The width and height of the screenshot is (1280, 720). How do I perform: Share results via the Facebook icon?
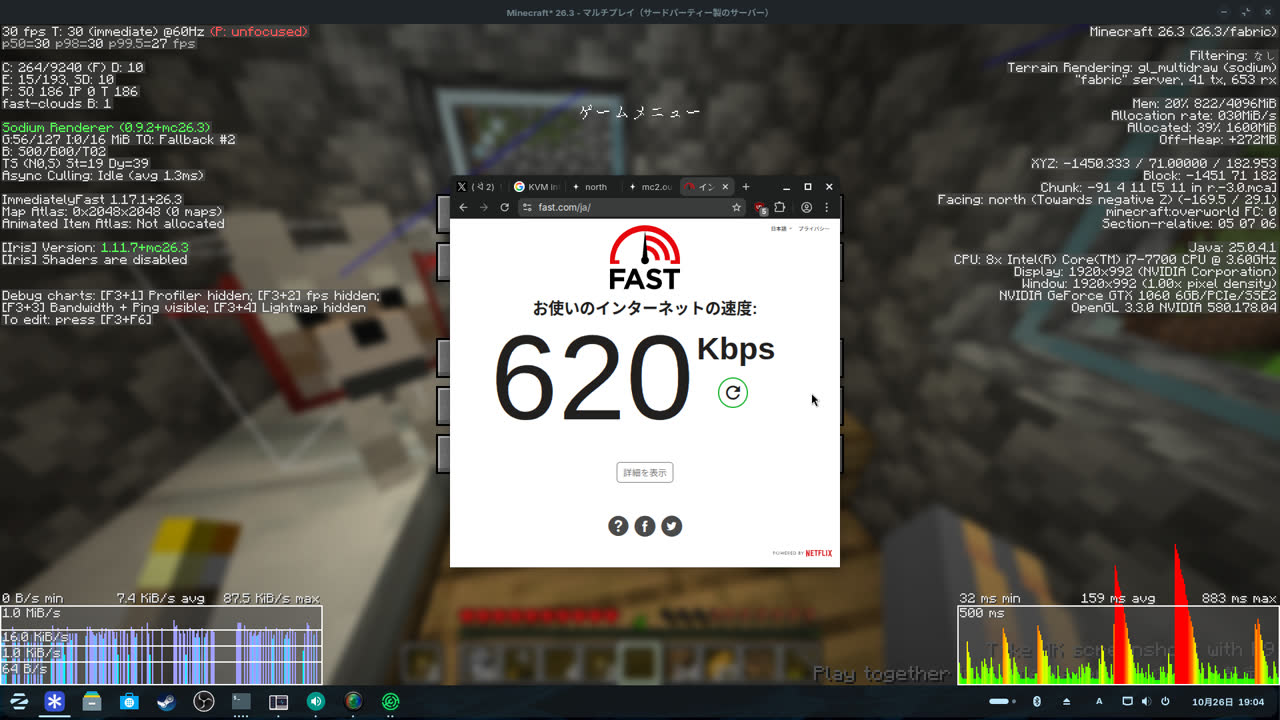pos(645,526)
